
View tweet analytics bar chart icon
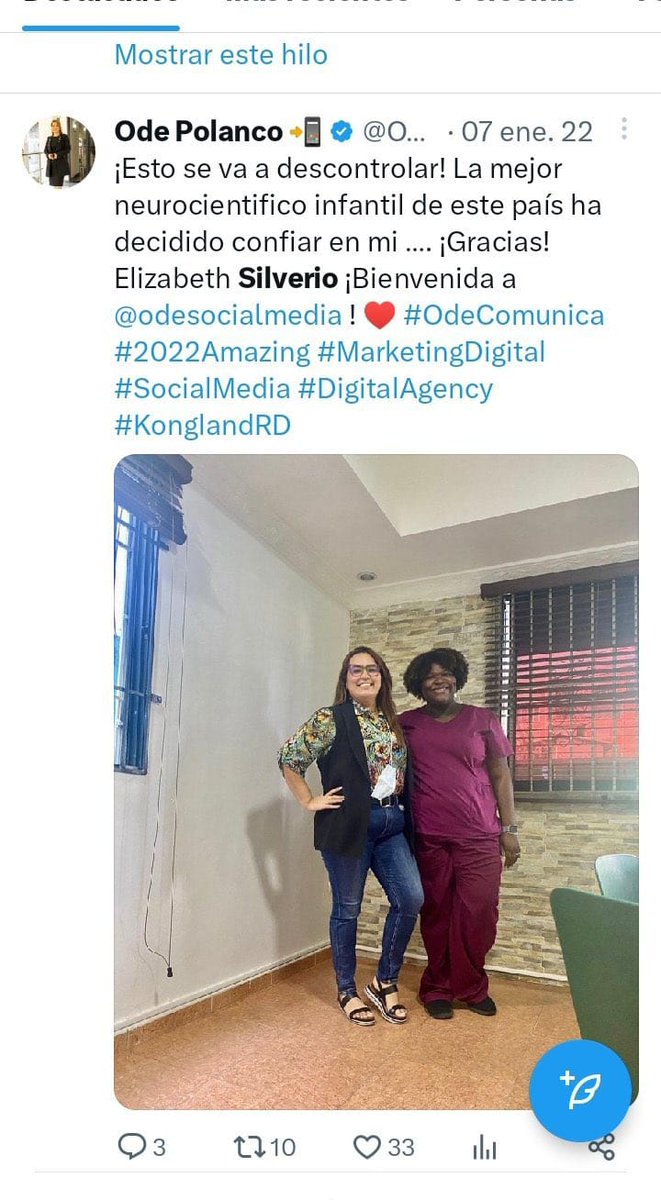(484, 1146)
